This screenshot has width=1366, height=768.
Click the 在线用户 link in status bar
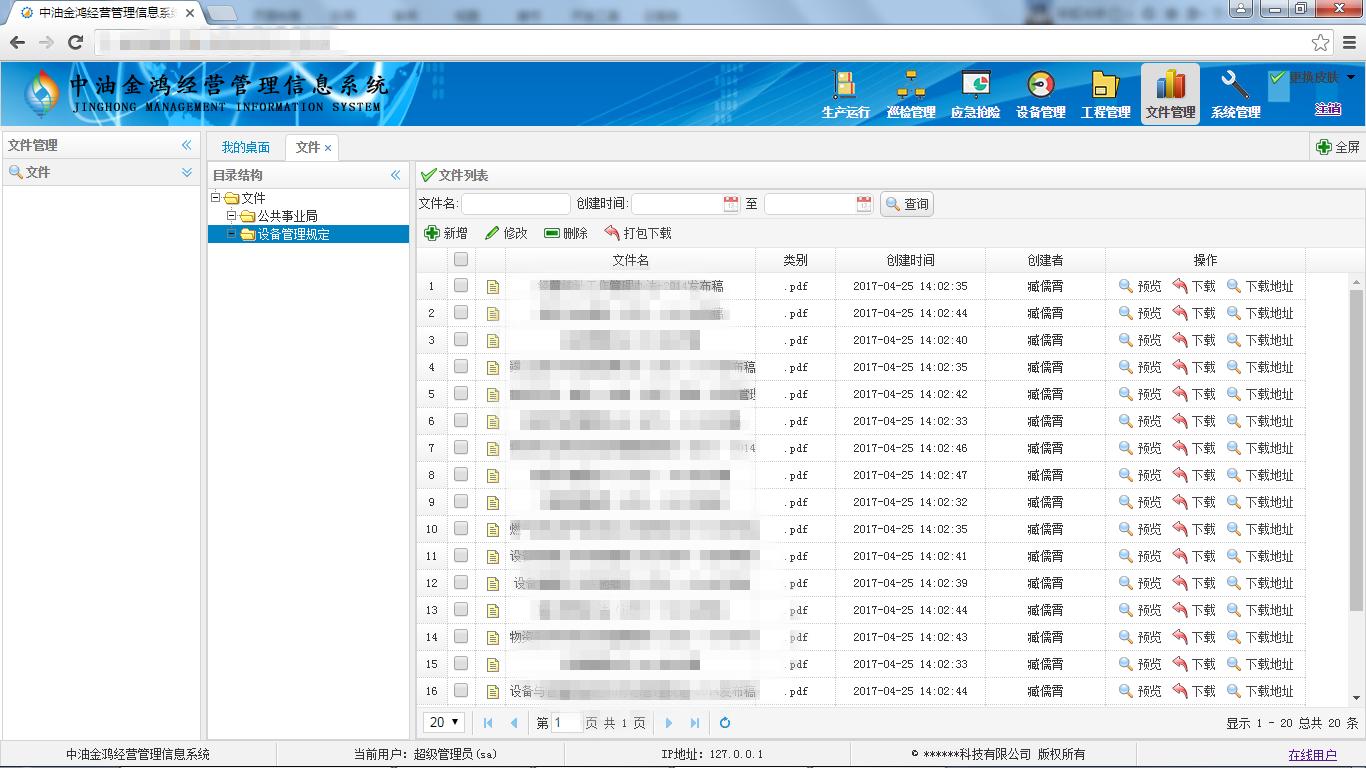tap(1312, 755)
